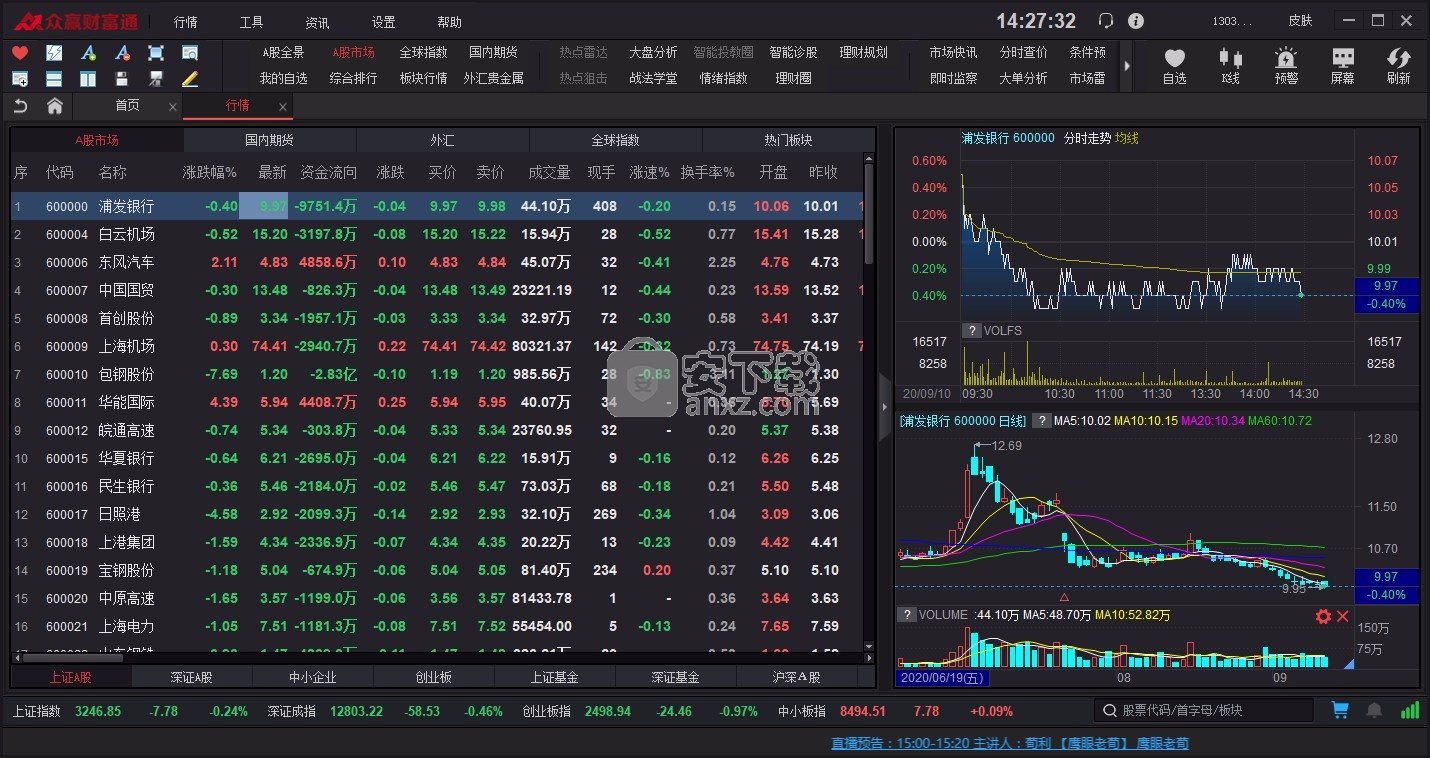This screenshot has width=1430, height=758.
Task: Expand the toolbar overflow arrow
Action: (x=1127, y=66)
